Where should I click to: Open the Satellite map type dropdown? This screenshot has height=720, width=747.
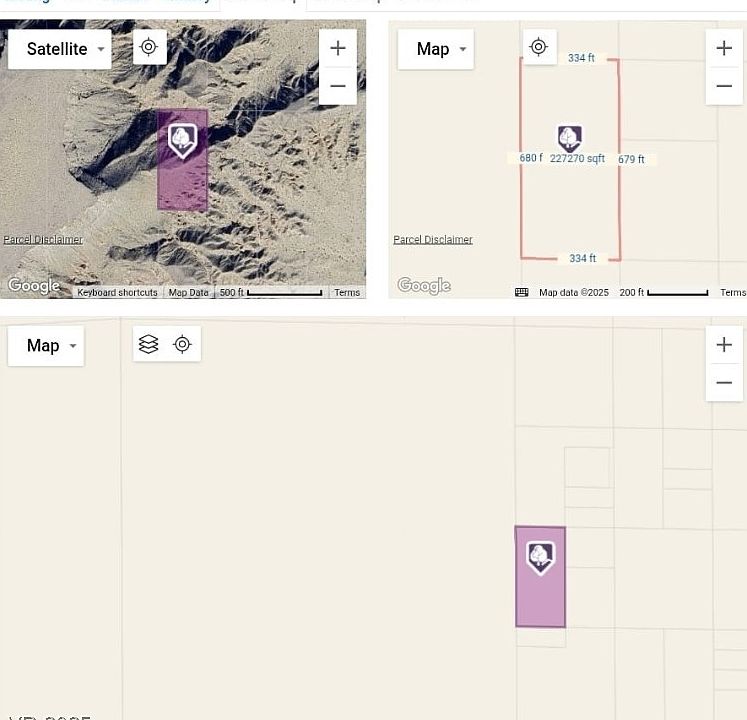click(59, 49)
